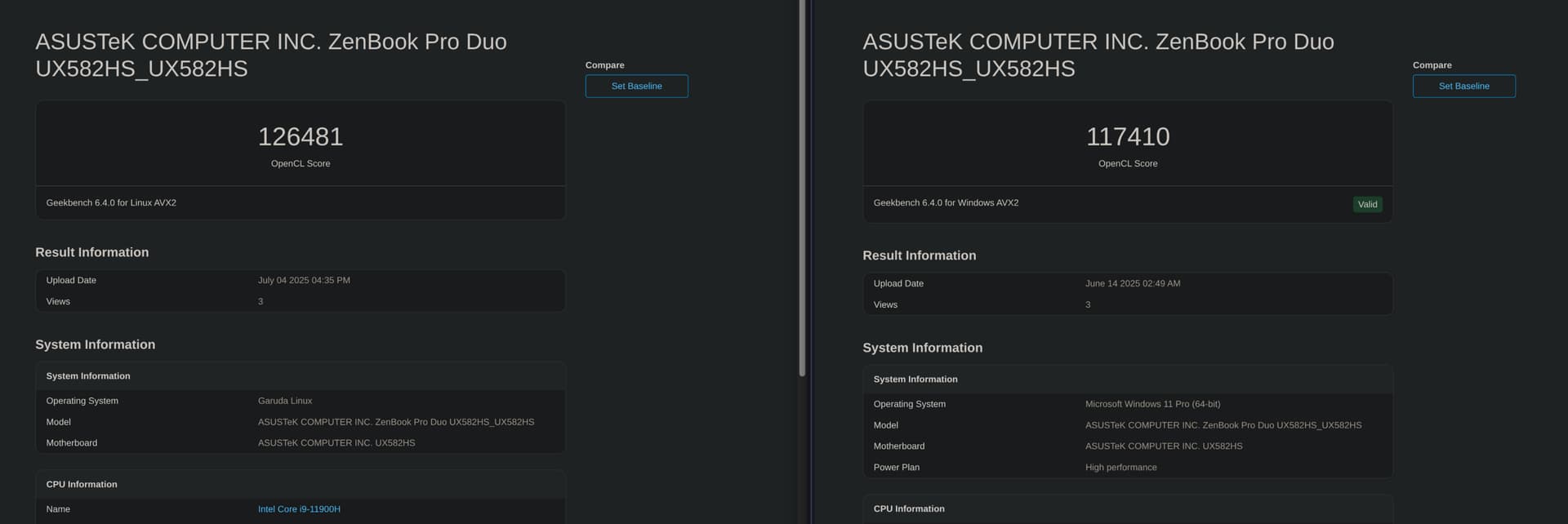Click the left window's Upload Date label
Image resolution: width=1568 pixels, height=524 pixels.
tap(71, 280)
